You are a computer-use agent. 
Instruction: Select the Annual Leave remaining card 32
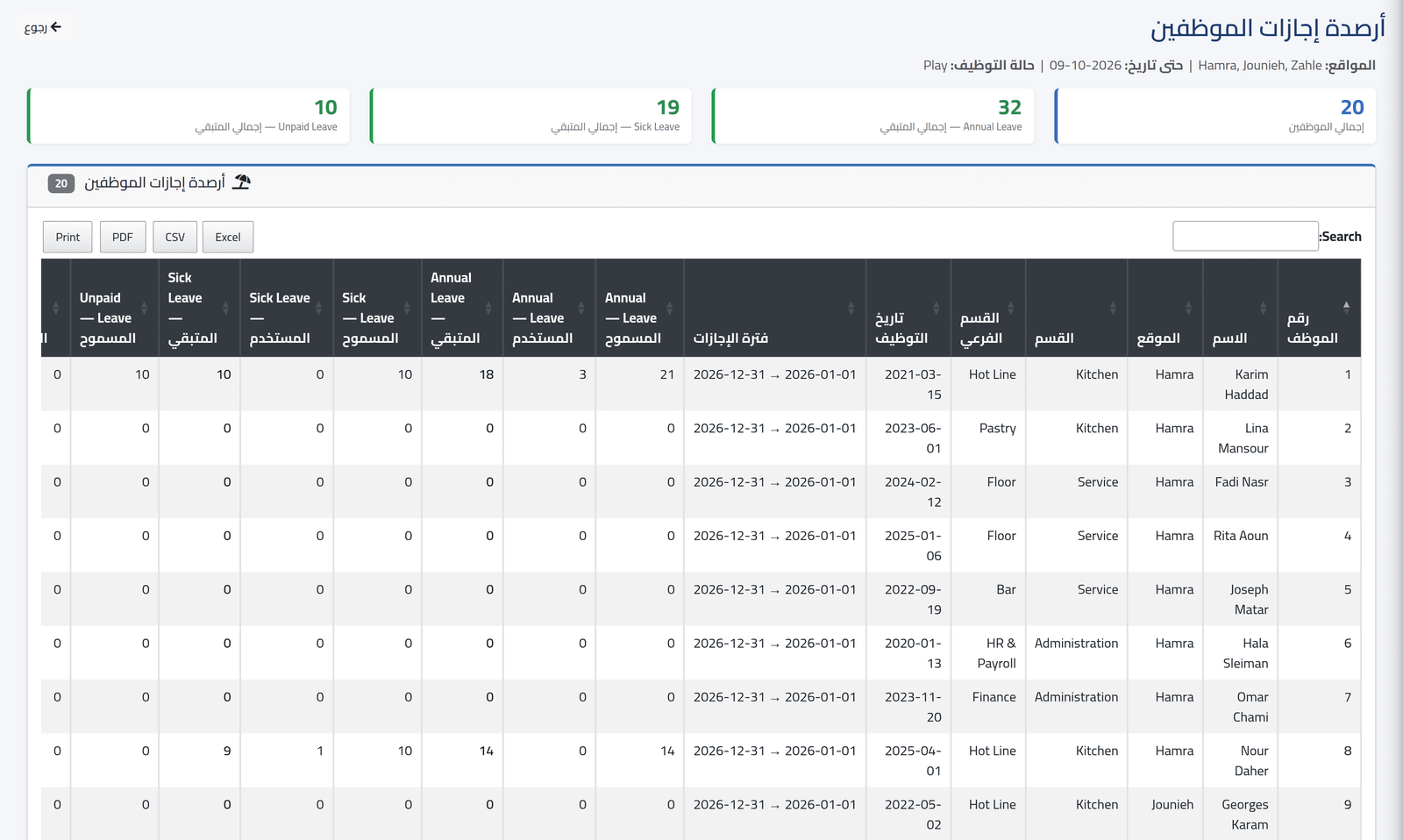[872, 116]
